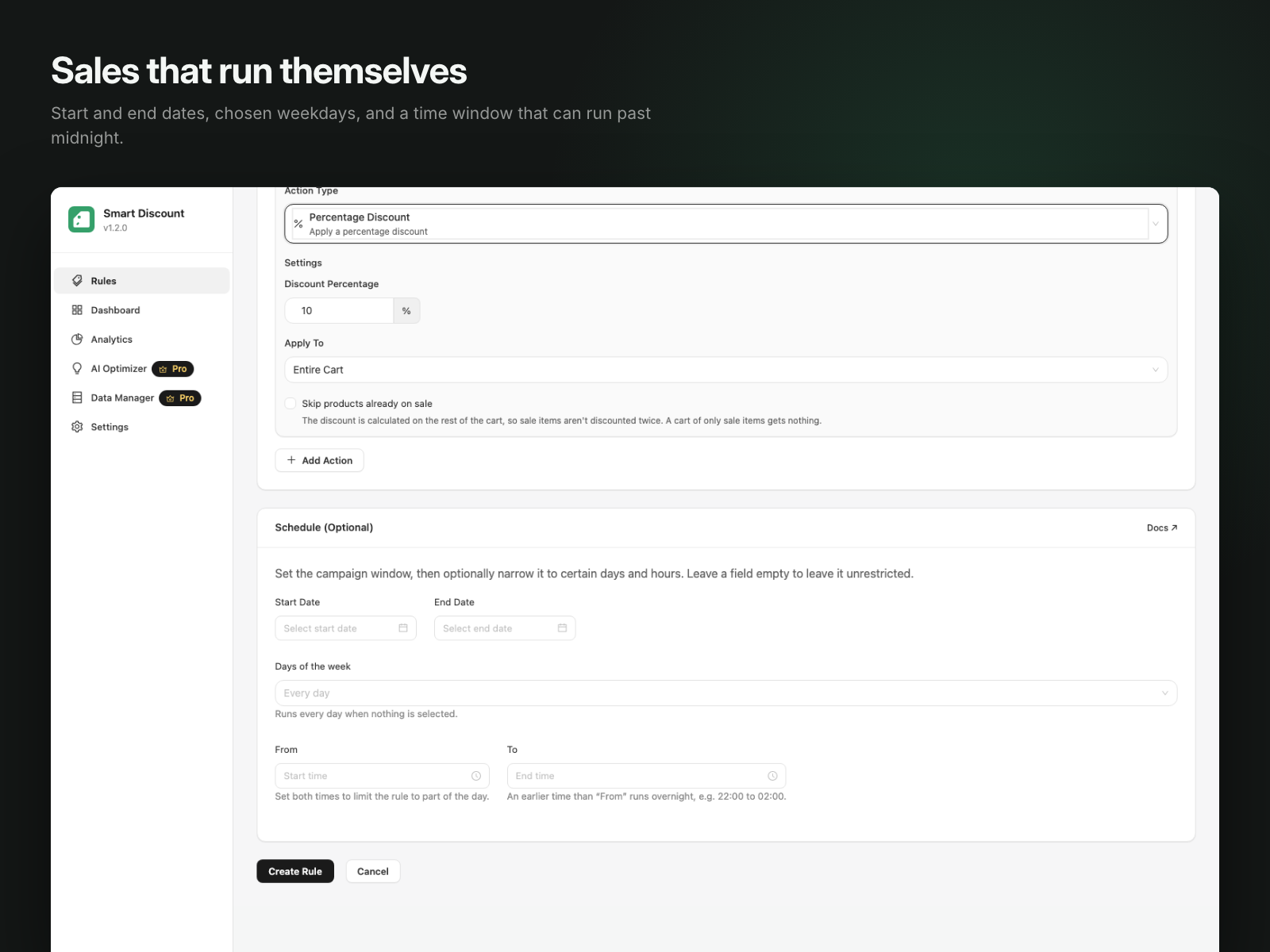Image resolution: width=1270 pixels, height=952 pixels.
Task: Click the Settings gear icon
Action: 77,427
